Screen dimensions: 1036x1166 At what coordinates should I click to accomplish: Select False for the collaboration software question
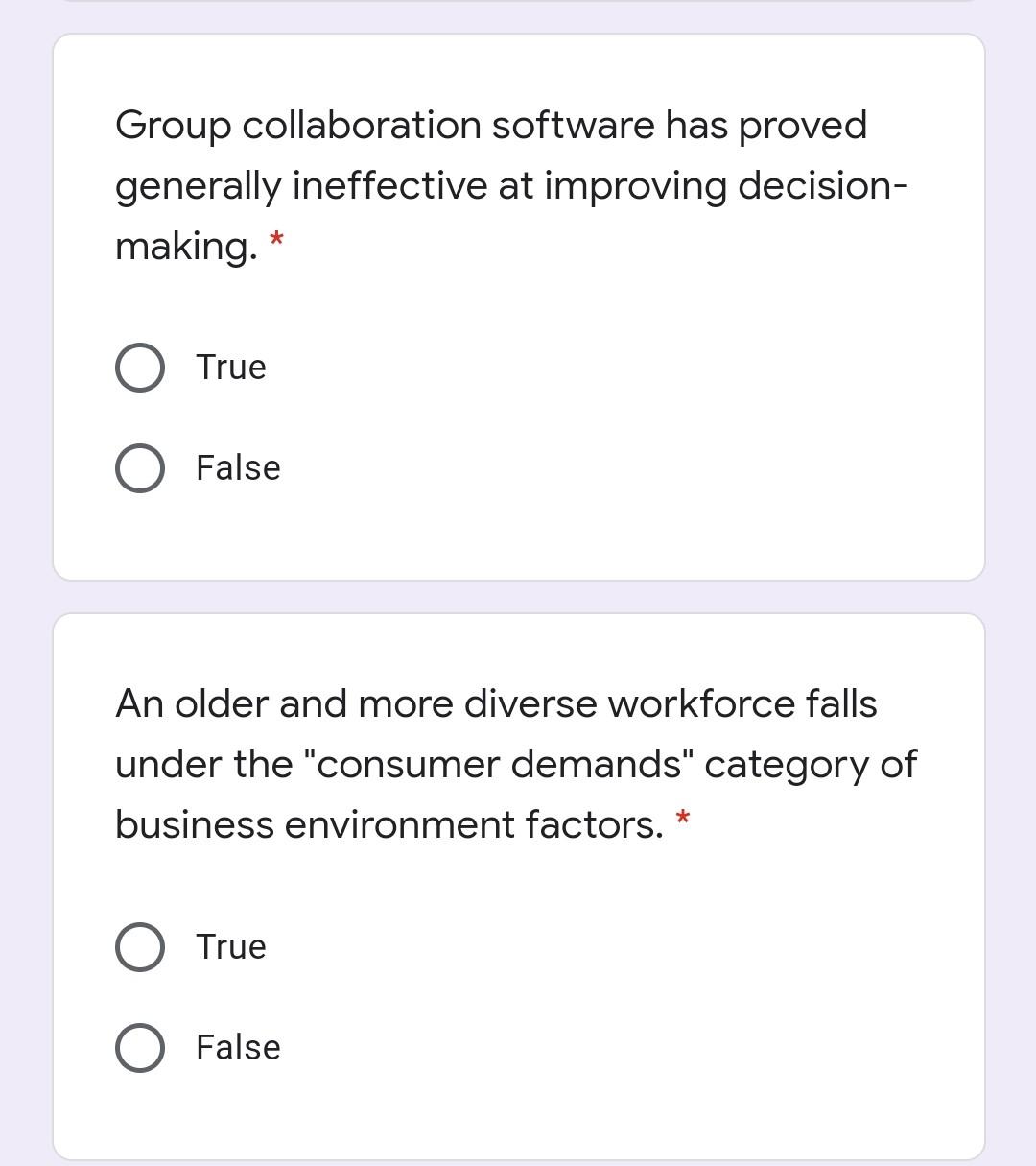(x=139, y=467)
